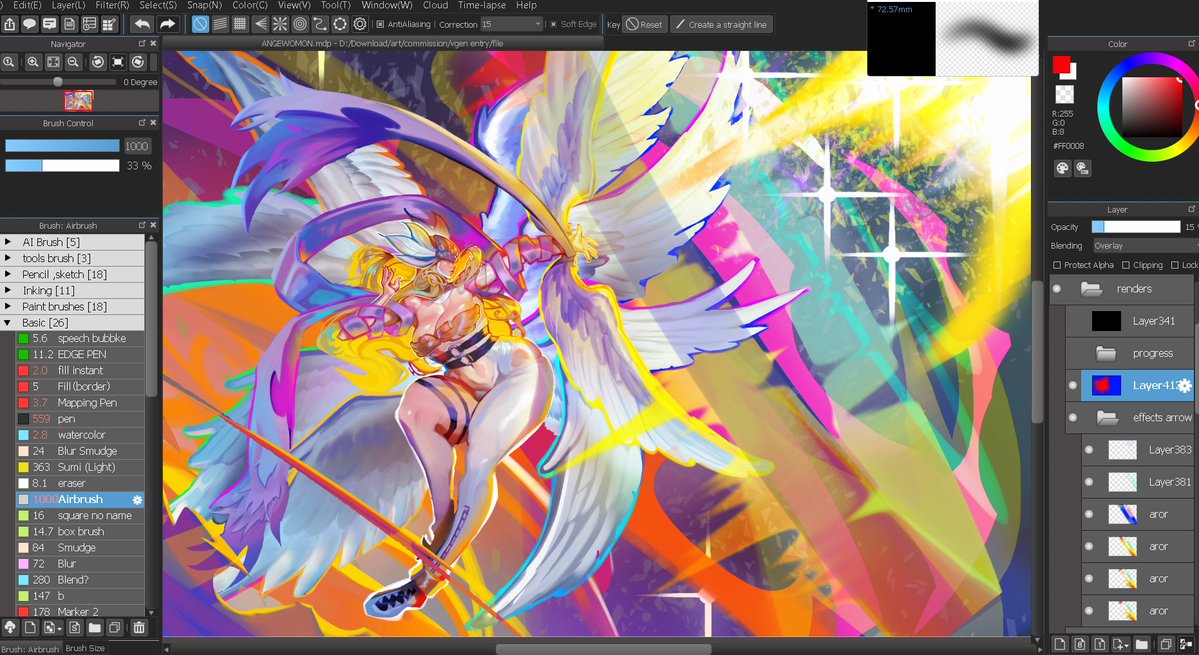Click the Navigator rotate left icon
Image resolution: width=1199 pixels, height=655 pixels.
click(98, 62)
